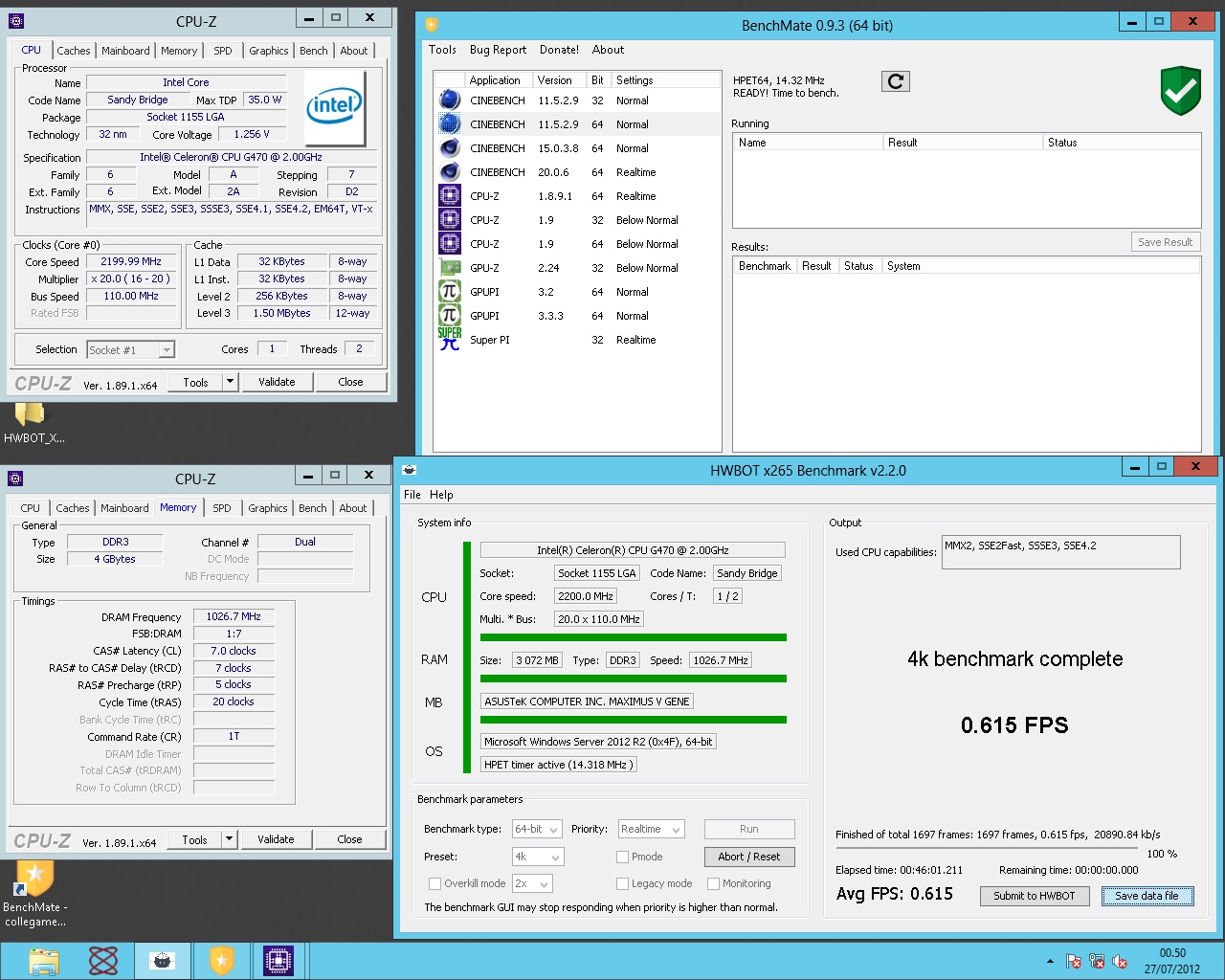1225x980 pixels.
Task: Click the 100 % benchmark progress bar
Action: [986, 849]
